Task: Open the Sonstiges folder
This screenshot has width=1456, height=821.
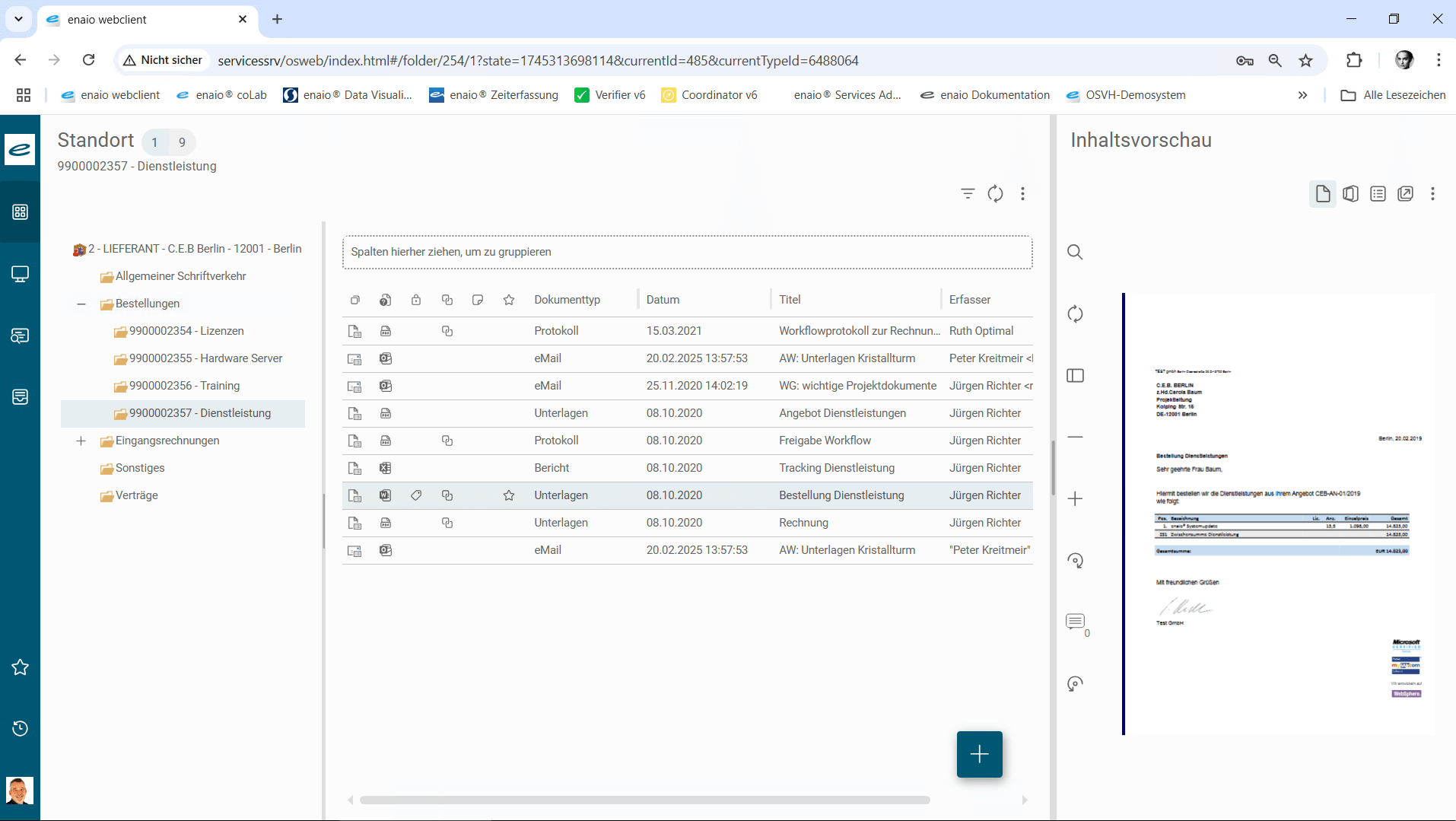Action: click(x=140, y=468)
